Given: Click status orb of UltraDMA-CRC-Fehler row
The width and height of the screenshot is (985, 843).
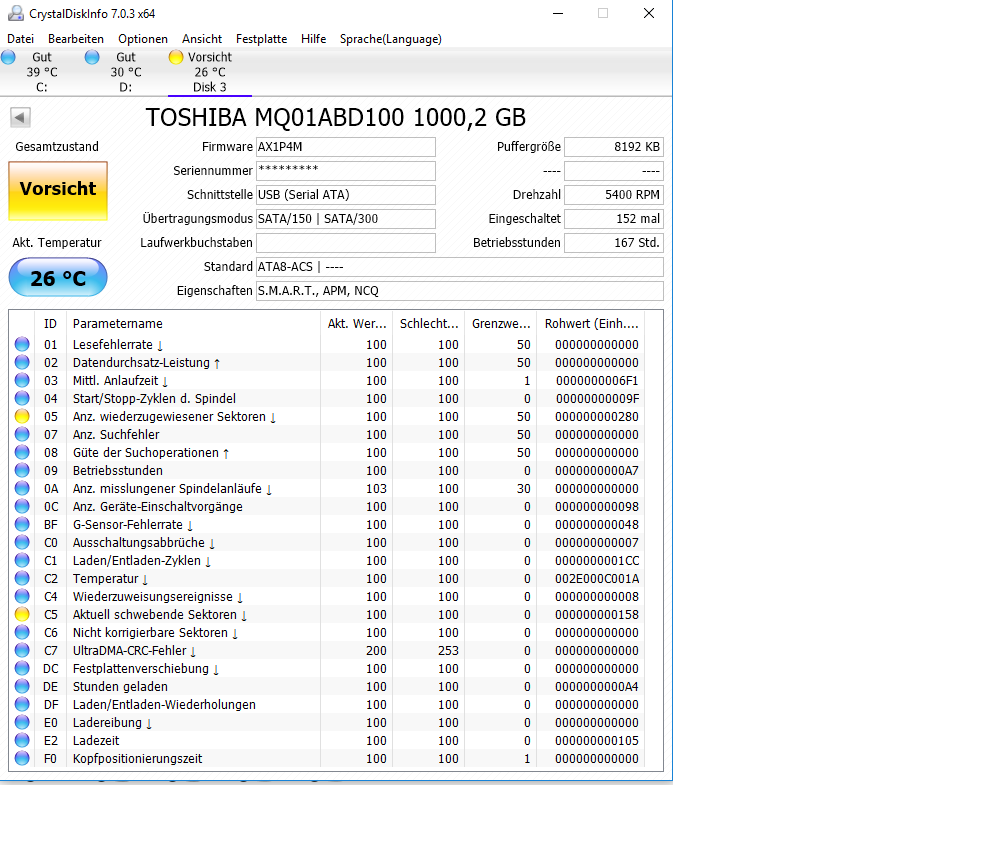Looking at the screenshot, I should click(x=22, y=651).
